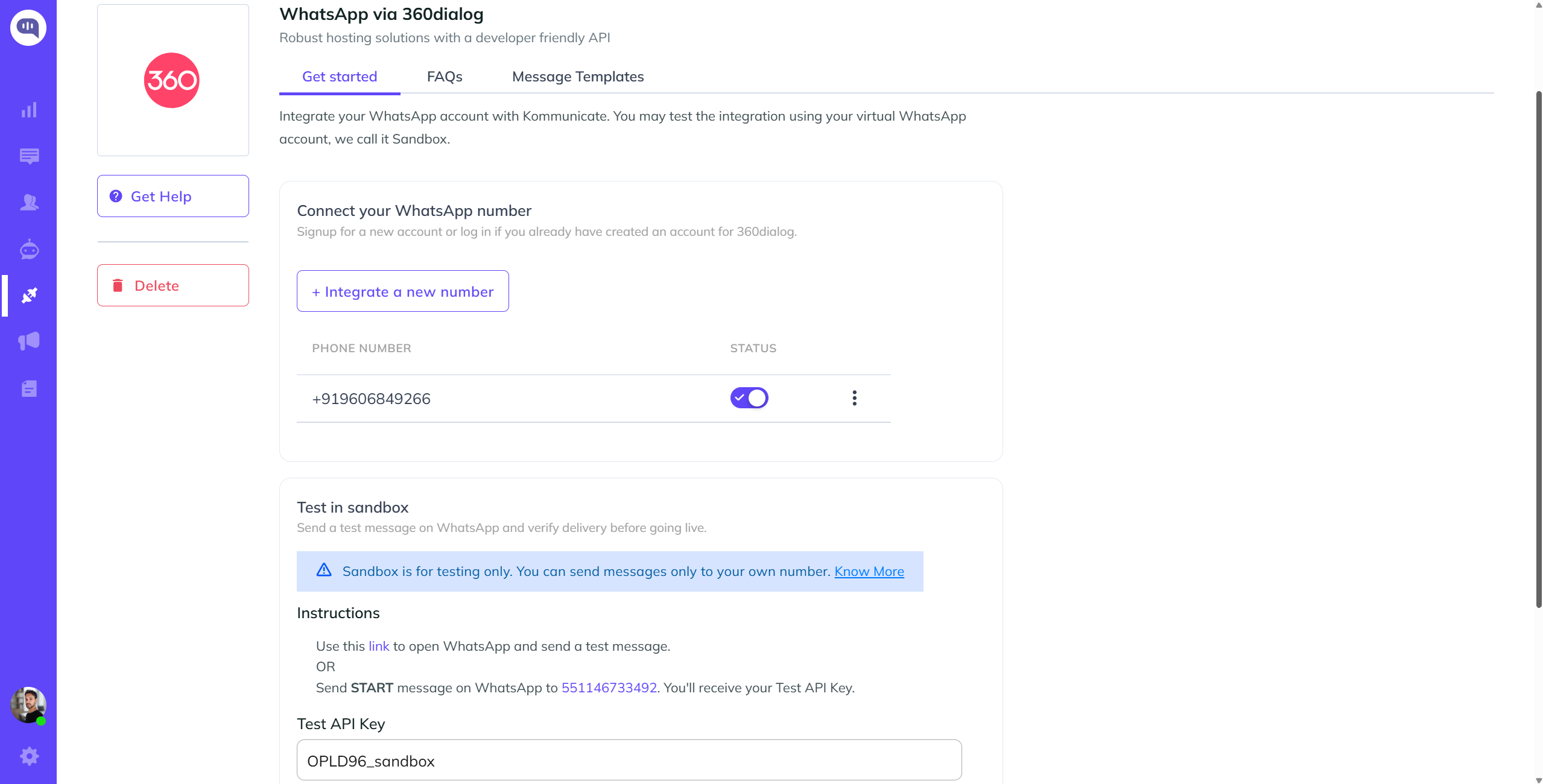Click the Test API Key input field

[x=629, y=760]
